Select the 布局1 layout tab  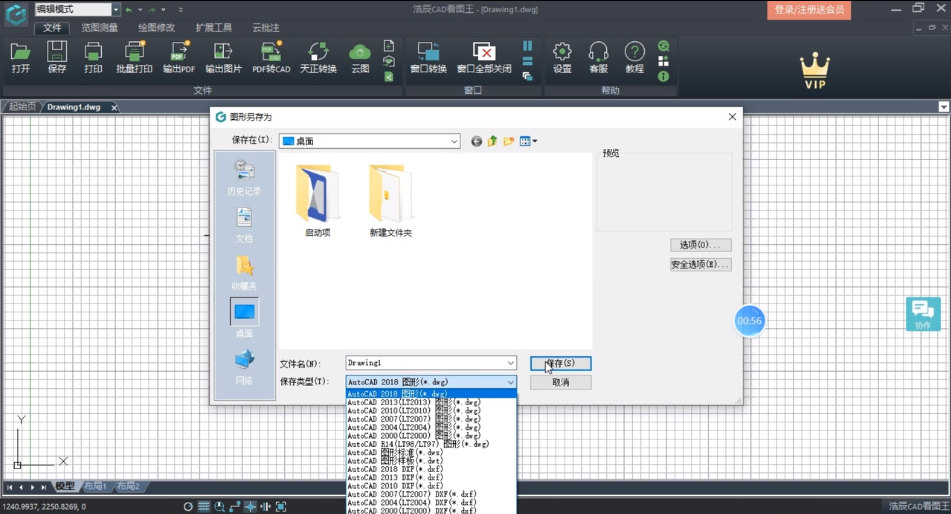click(x=95, y=487)
